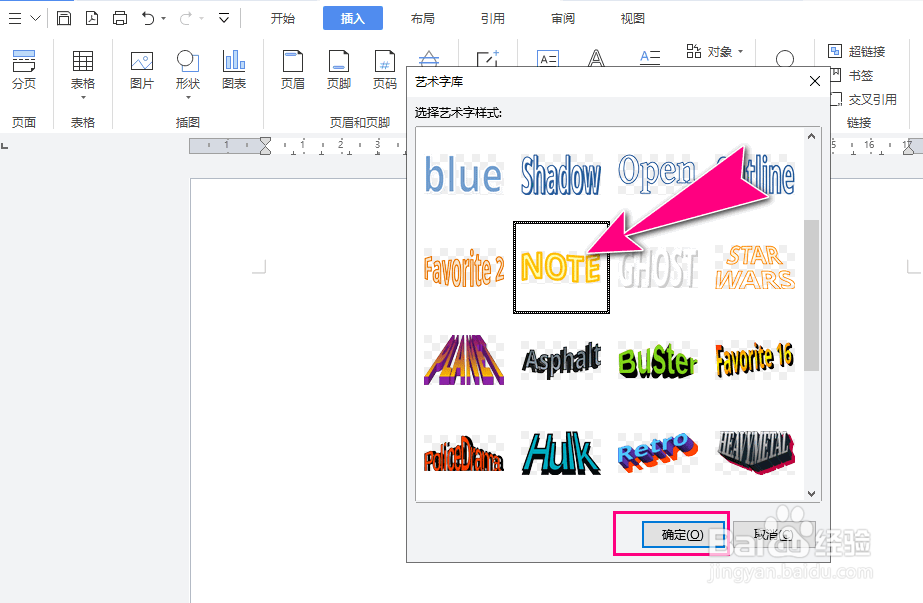Screen dimensions: 923x603
Task: Click the 书签 bookmark button
Action: click(851, 75)
